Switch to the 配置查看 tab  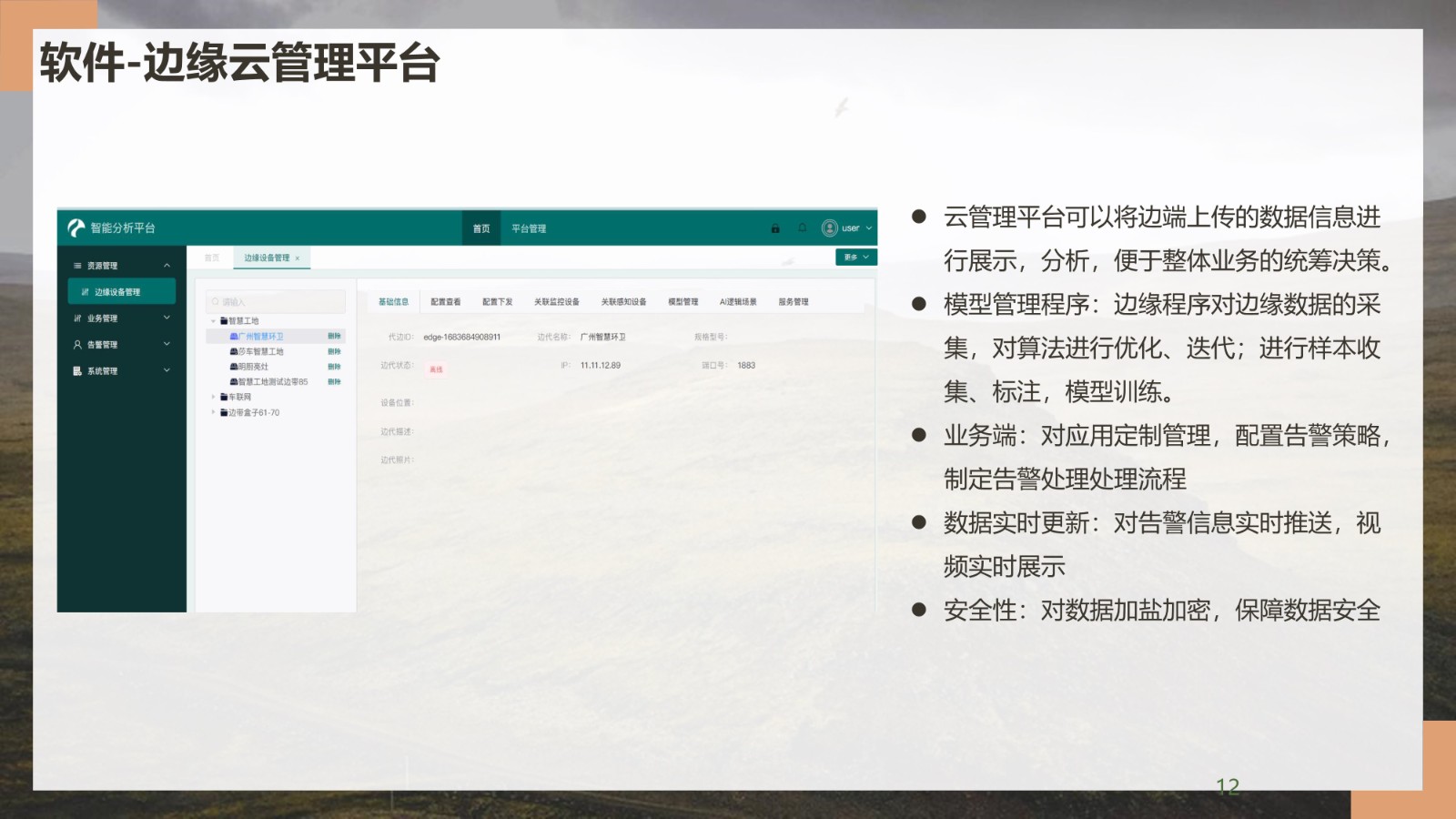[446, 302]
